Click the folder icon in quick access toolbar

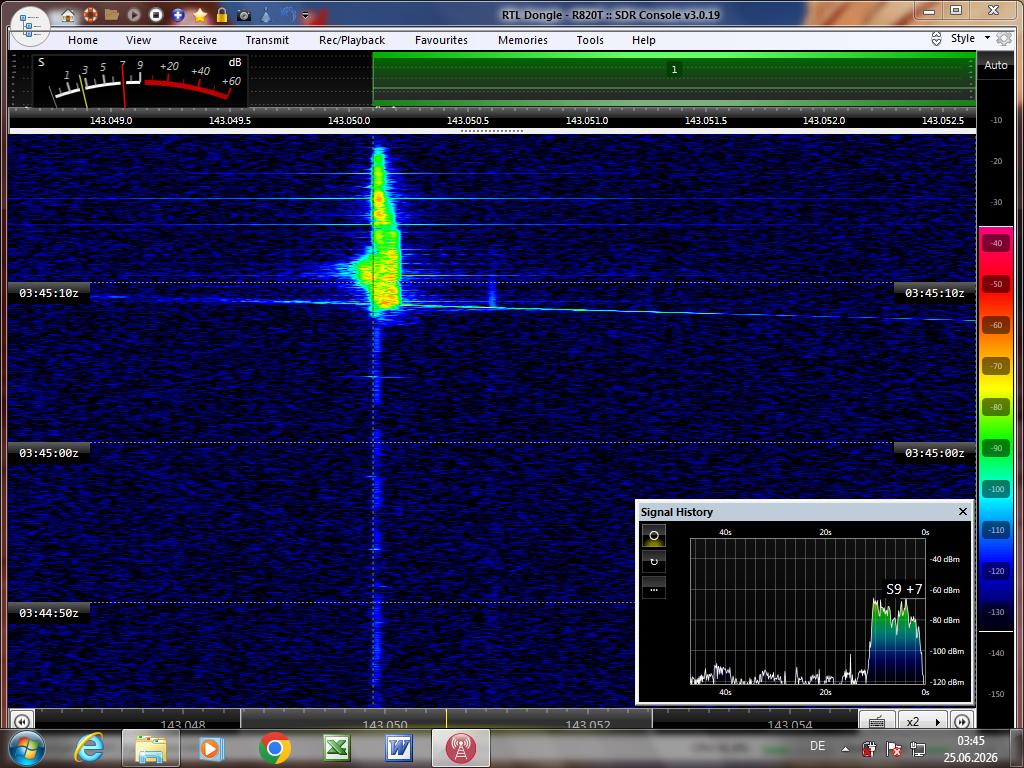[x=112, y=14]
